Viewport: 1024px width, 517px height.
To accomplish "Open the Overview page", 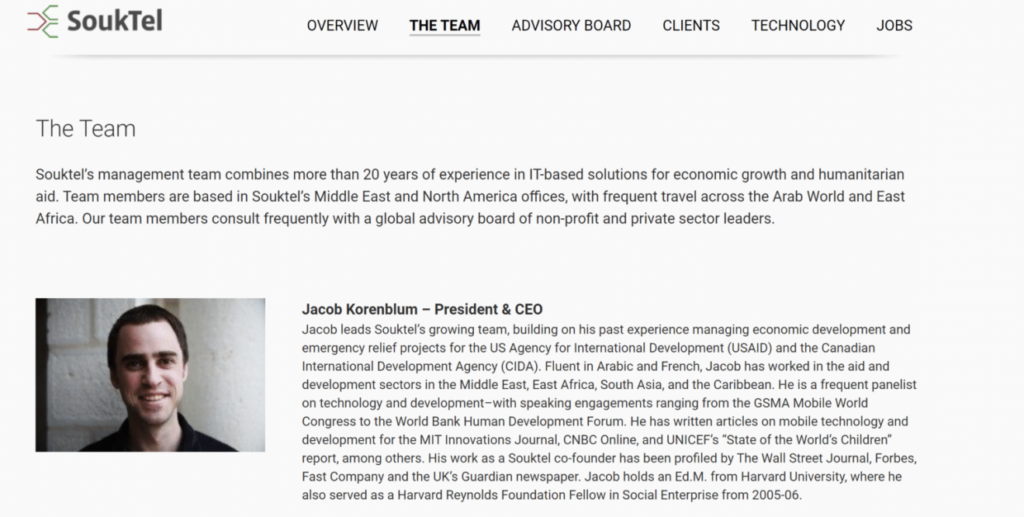I will pos(342,25).
